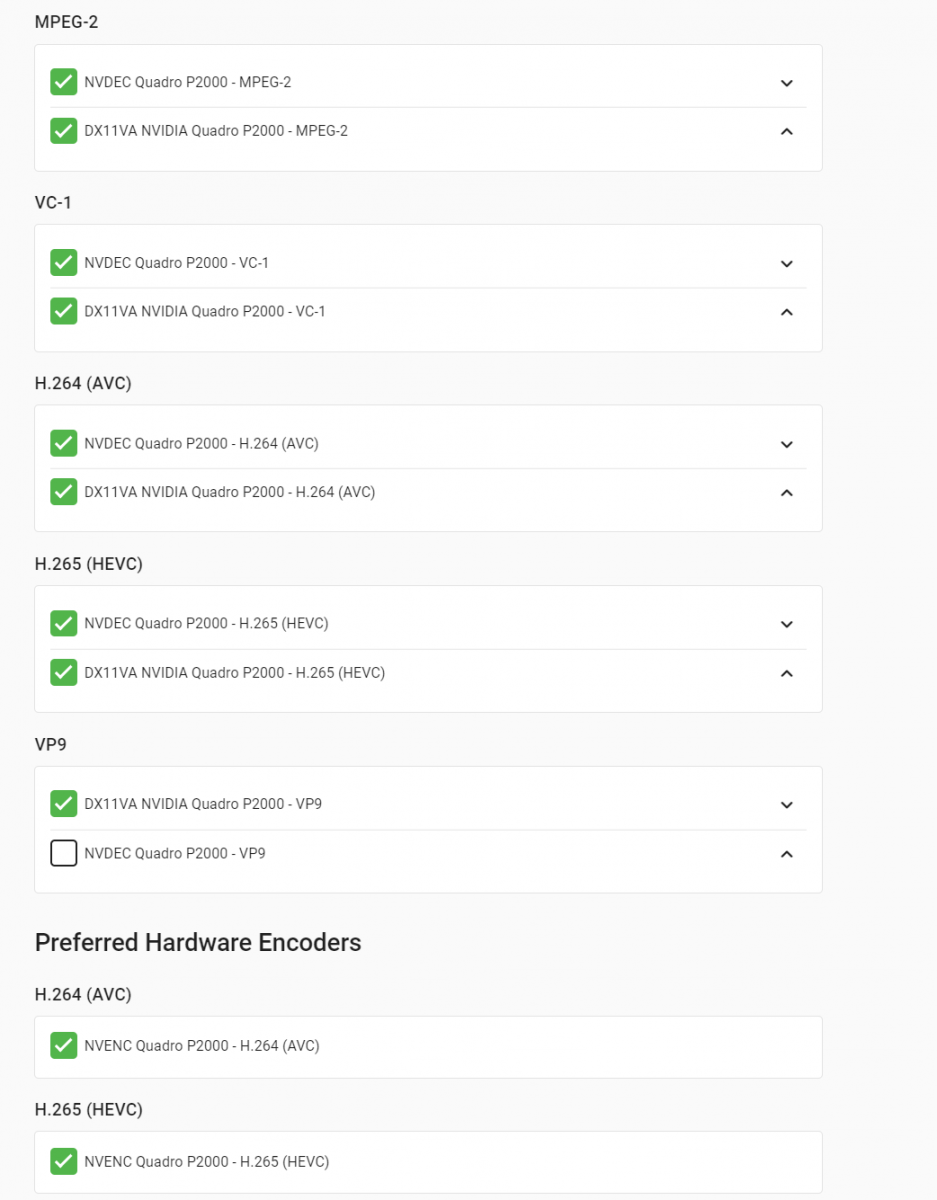Move NVDEC H.264 (AVC) decoder down
937x1200 pixels.
coord(787,444)
